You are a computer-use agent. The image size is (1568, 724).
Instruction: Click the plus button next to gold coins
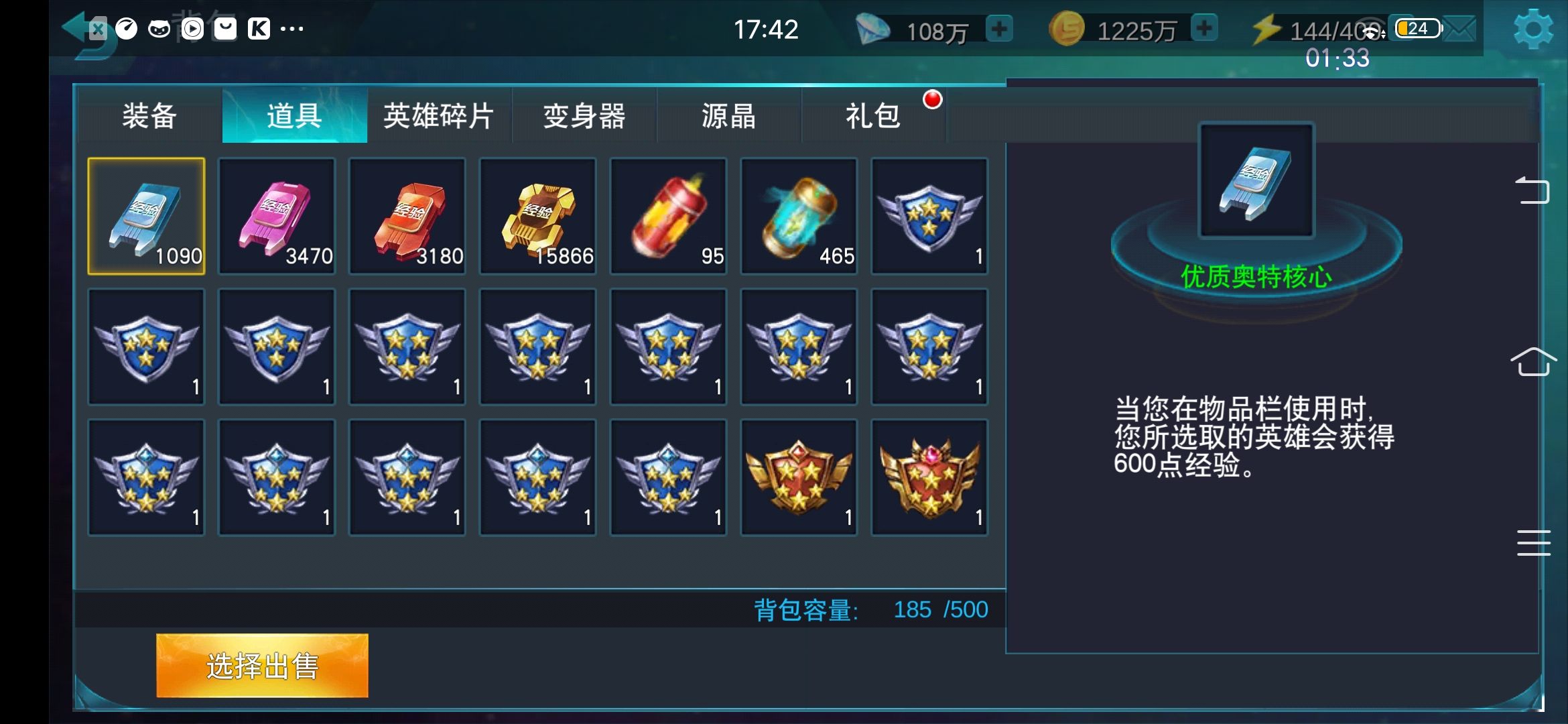pos(1204,29)
